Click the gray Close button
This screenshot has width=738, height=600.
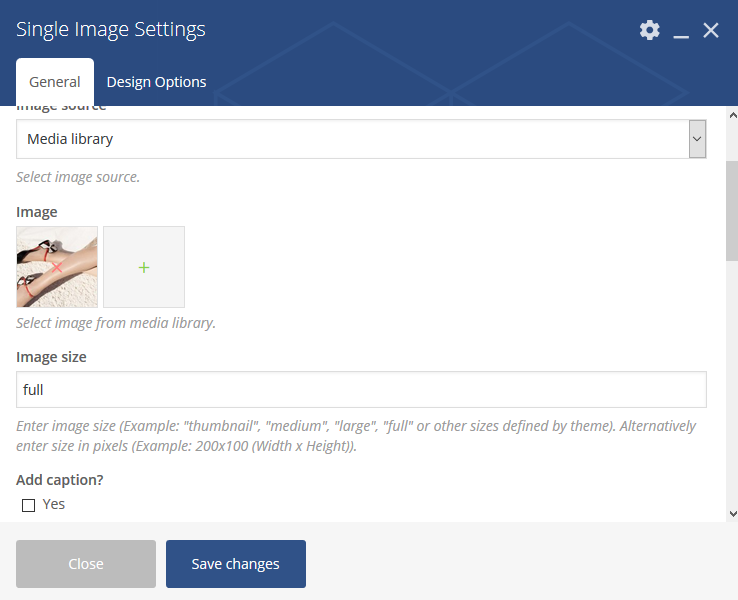tap(86, 564)
